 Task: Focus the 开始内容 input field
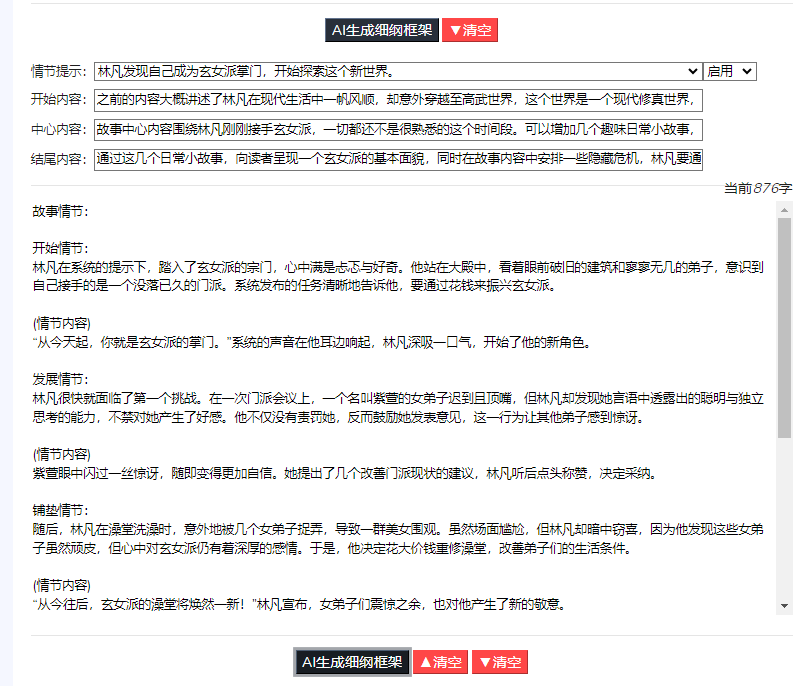tap(398, 100)
